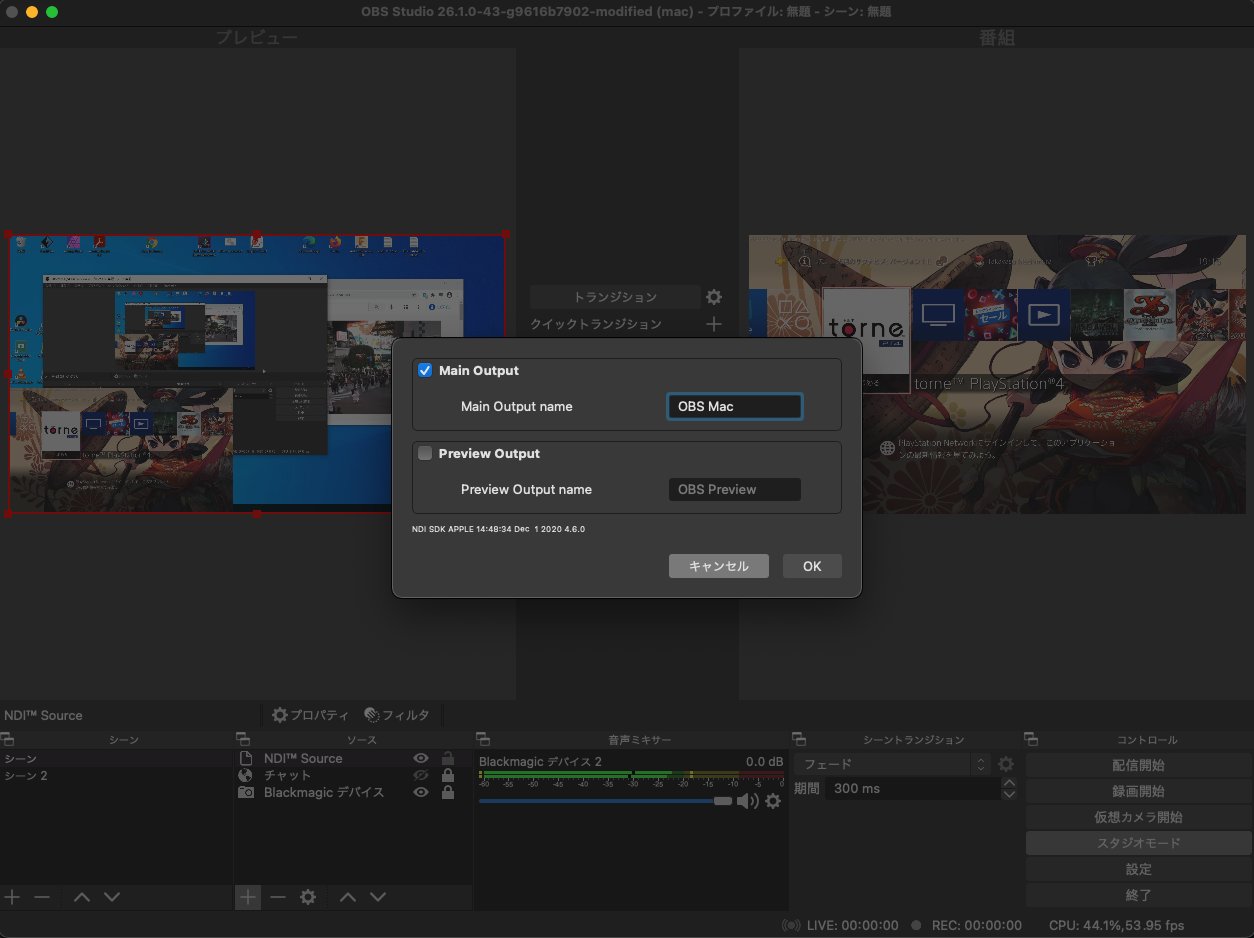The image size is (1254, 938).
Task: Add a quick transition with the plus icon
Action: [713, 324]
